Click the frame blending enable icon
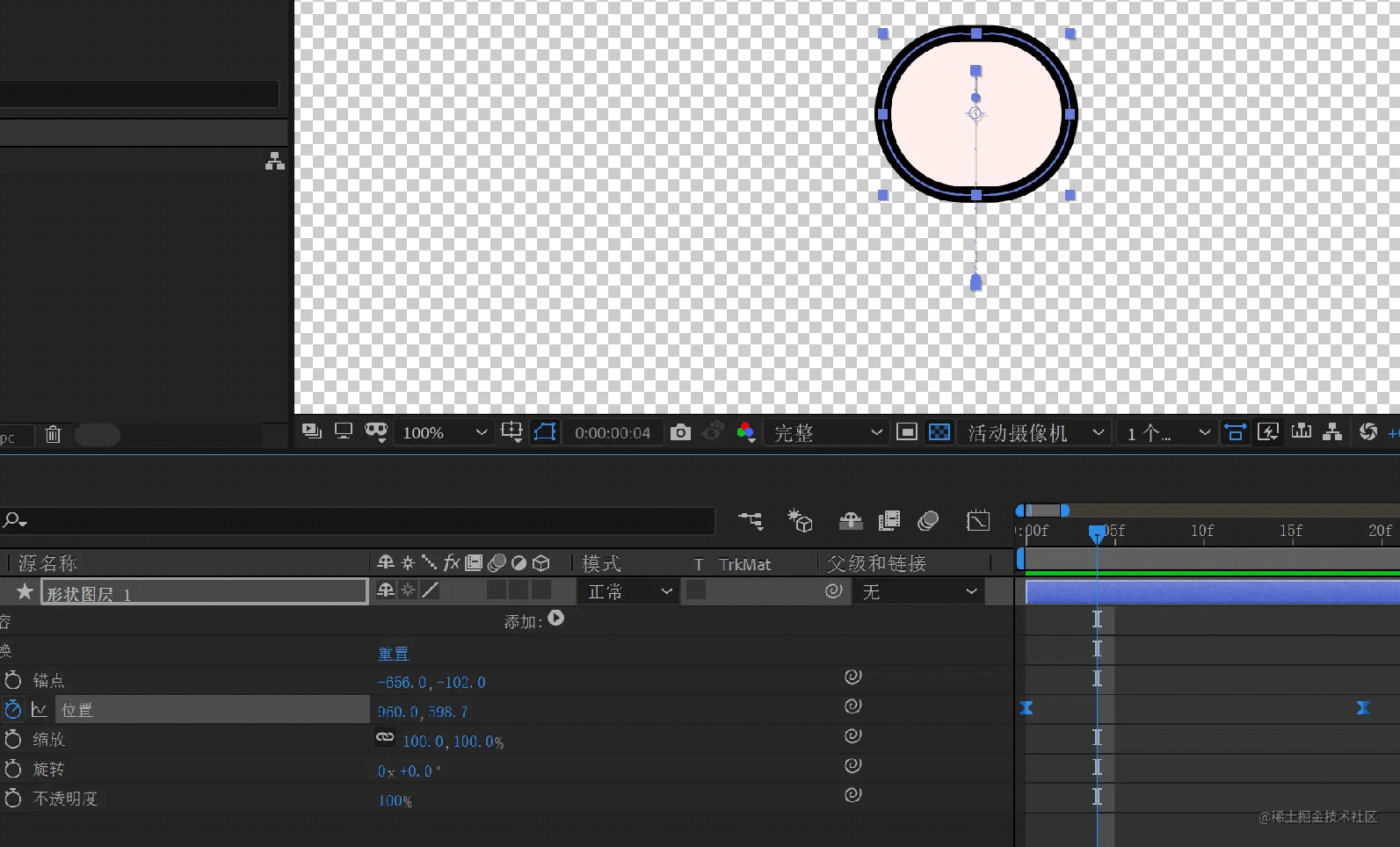1400x847 pixels. coord(889,521)
